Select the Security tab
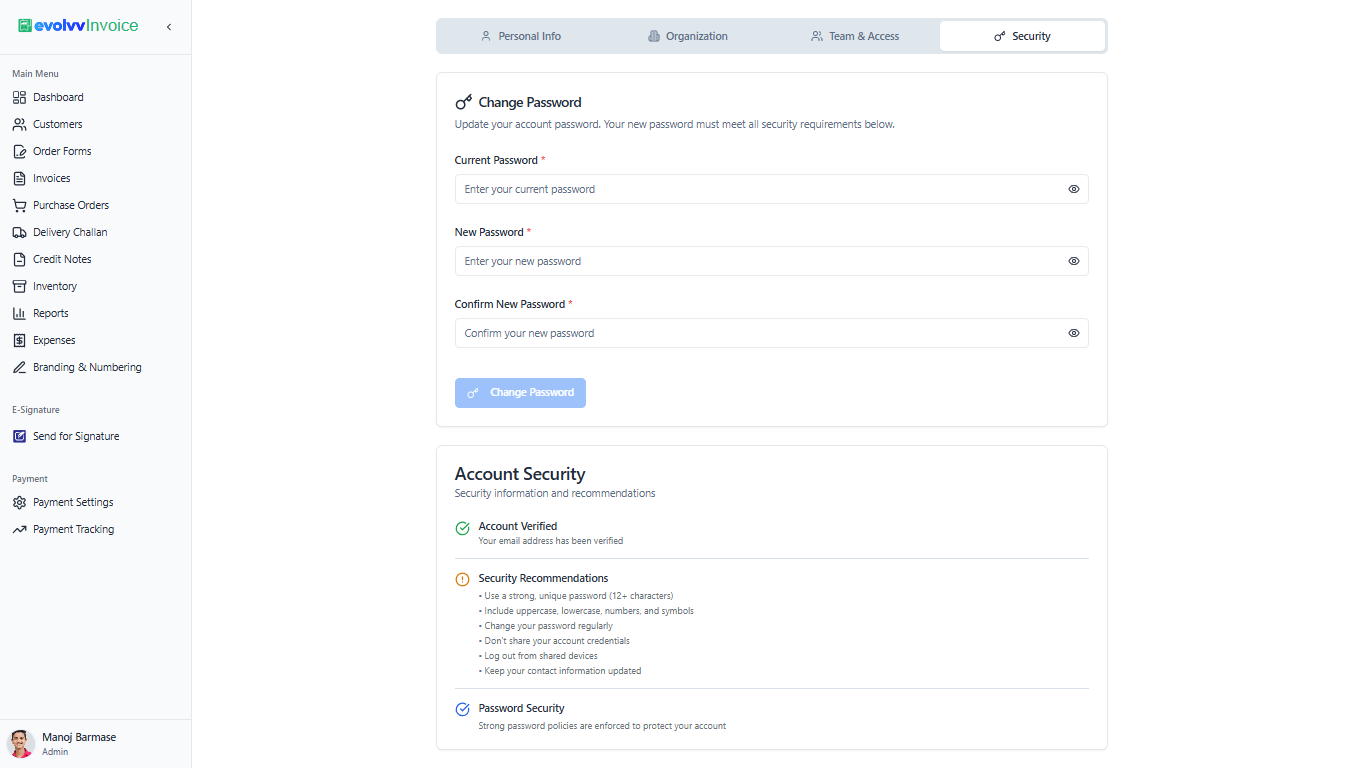Screen dimensions: 1348x768 pyautogui.click(x=1022, y=36)
